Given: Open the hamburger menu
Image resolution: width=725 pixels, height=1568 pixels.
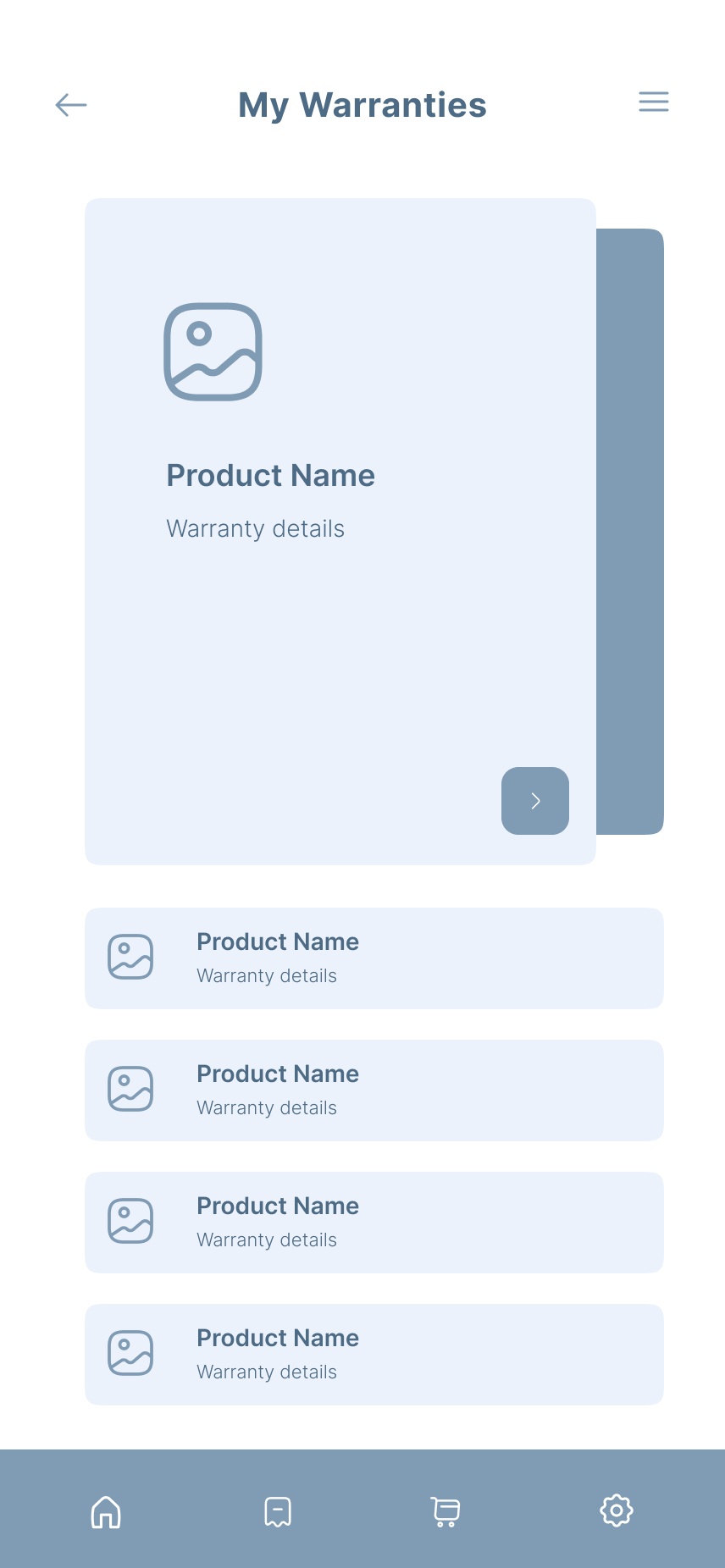Looking at the screenshot, I should (x=653, y=102).
